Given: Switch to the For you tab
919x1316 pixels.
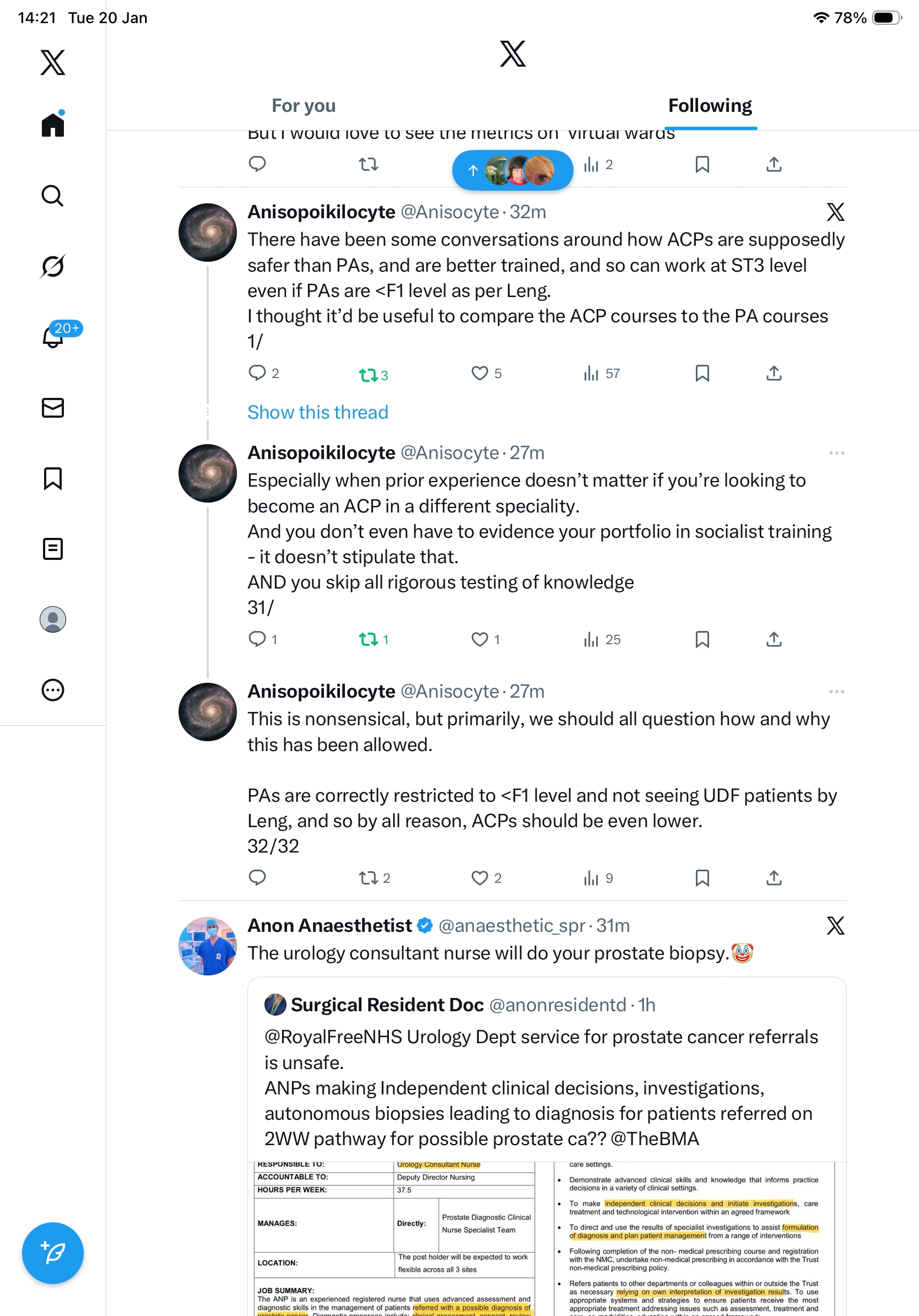Looking at the screenshot, I should (303, 106).
